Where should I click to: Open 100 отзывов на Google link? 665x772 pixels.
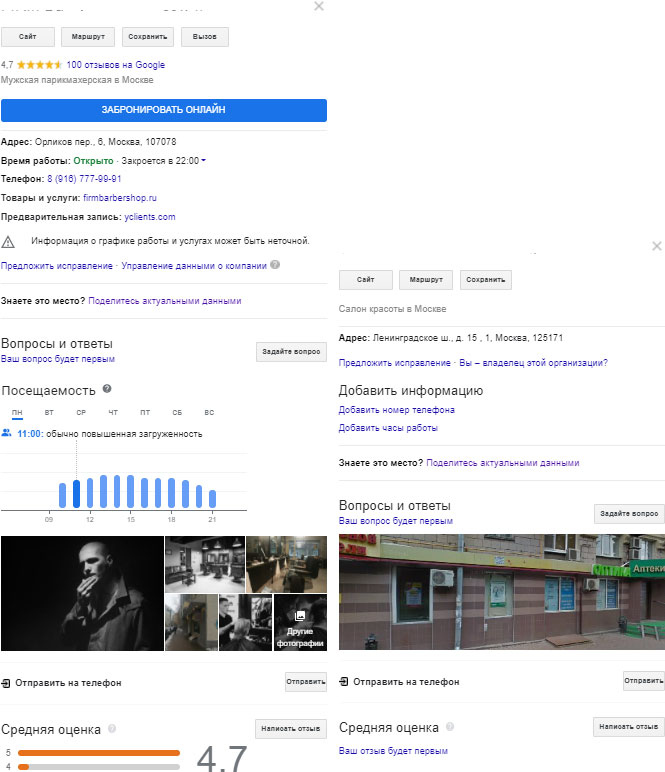(x=116, y=65)
